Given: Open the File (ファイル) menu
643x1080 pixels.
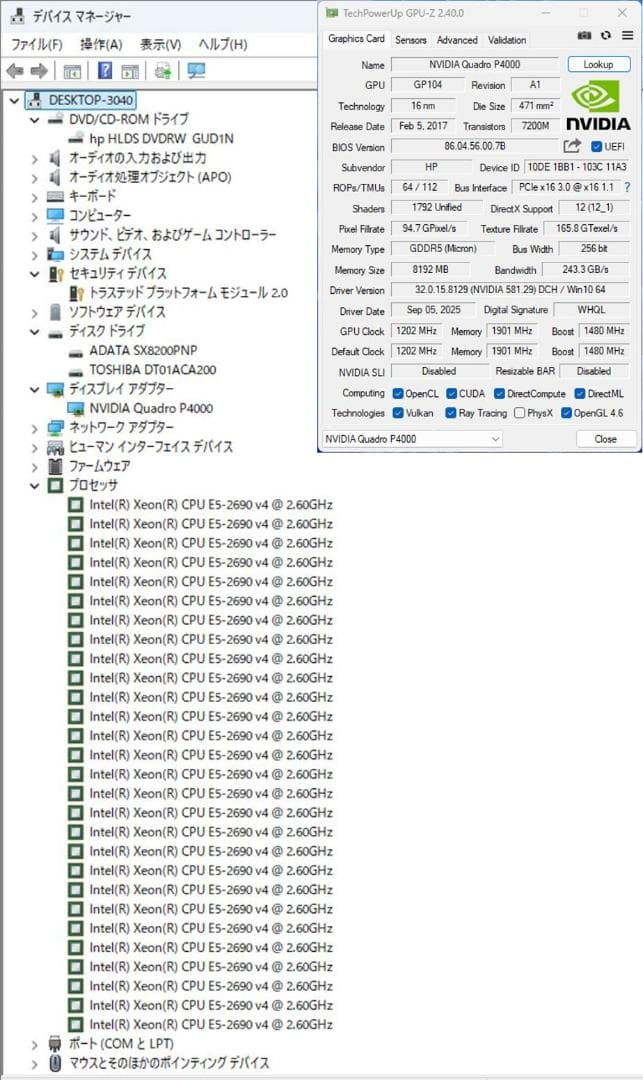Looking at the screenshot, I should (36, 45).
